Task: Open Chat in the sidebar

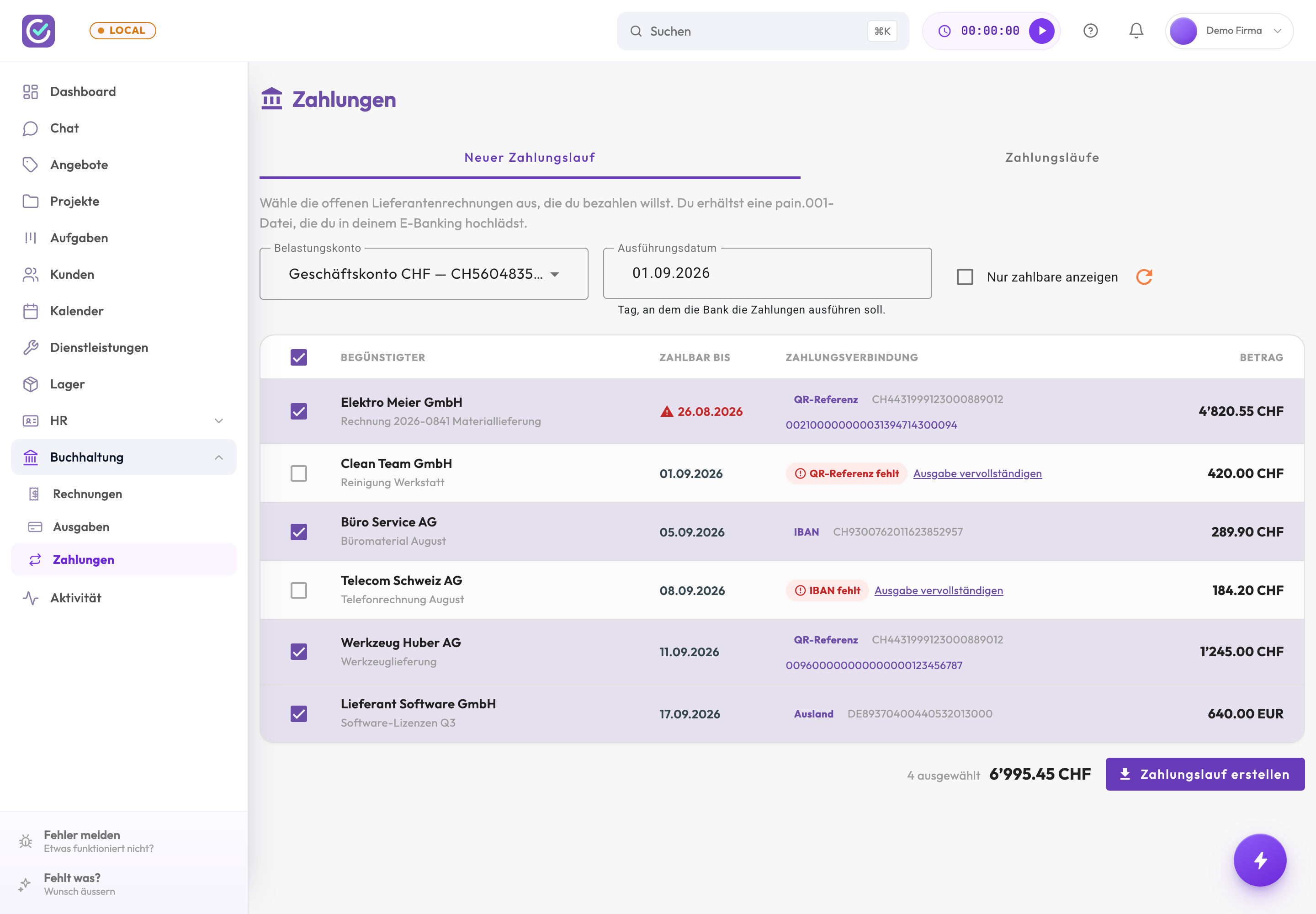Action: point(124,128)
